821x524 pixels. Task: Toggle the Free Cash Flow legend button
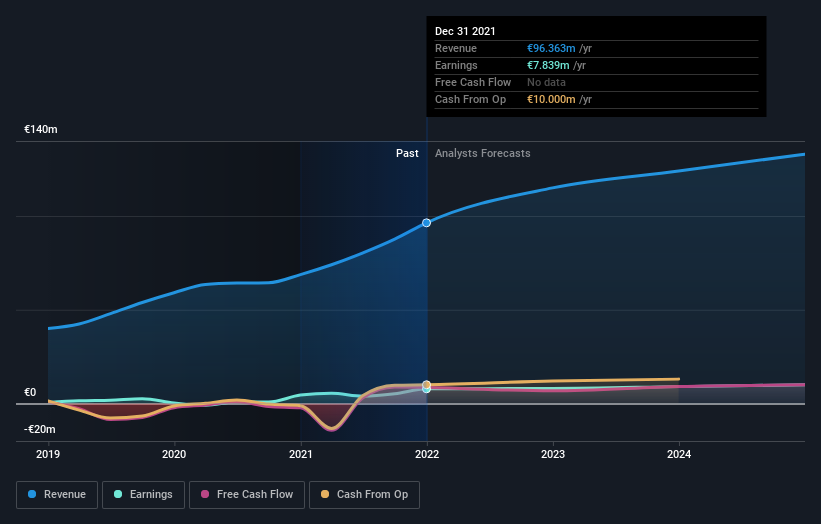tap(247, 495)
